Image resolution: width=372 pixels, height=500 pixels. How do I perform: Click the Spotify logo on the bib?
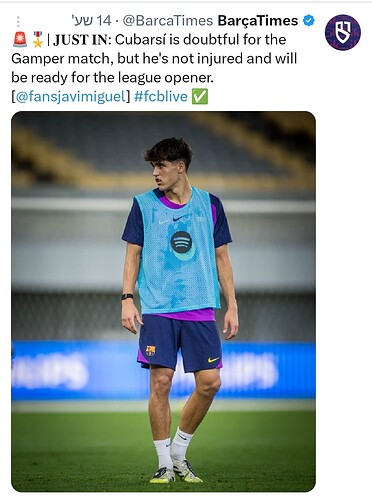(181, 242)
